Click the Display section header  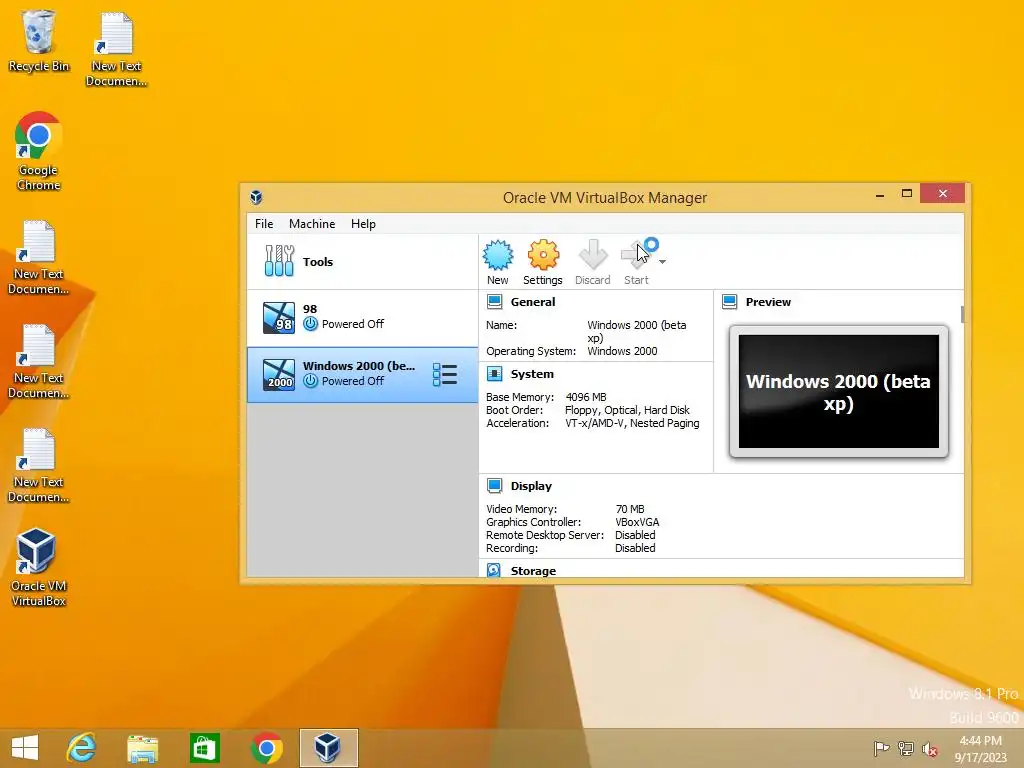tap(531, 486)
